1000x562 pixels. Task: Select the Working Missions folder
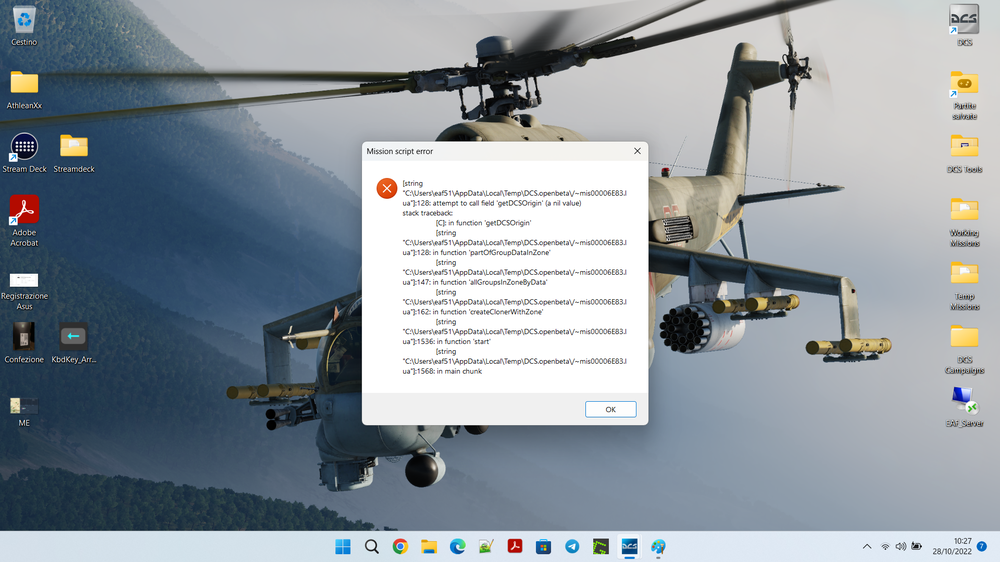coord(964,222)
